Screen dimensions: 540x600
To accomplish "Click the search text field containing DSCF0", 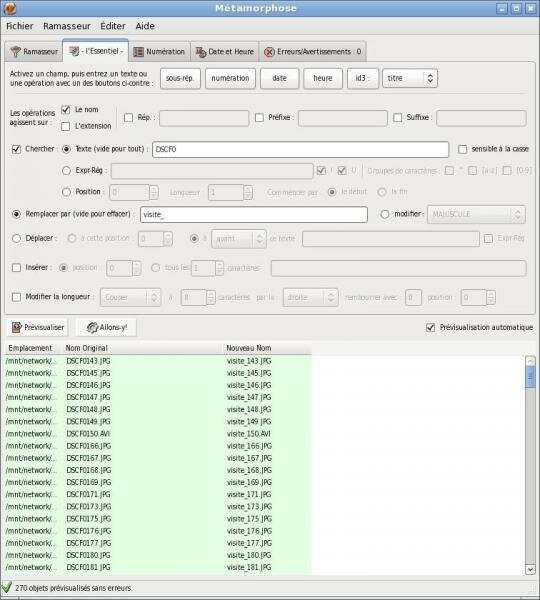I will pos(300,150).
